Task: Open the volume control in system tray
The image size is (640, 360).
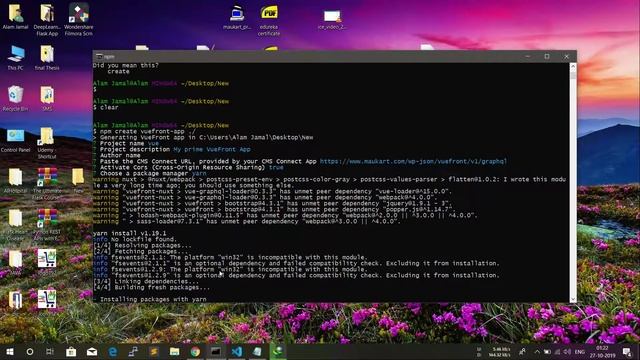Action: click(567, 351)
